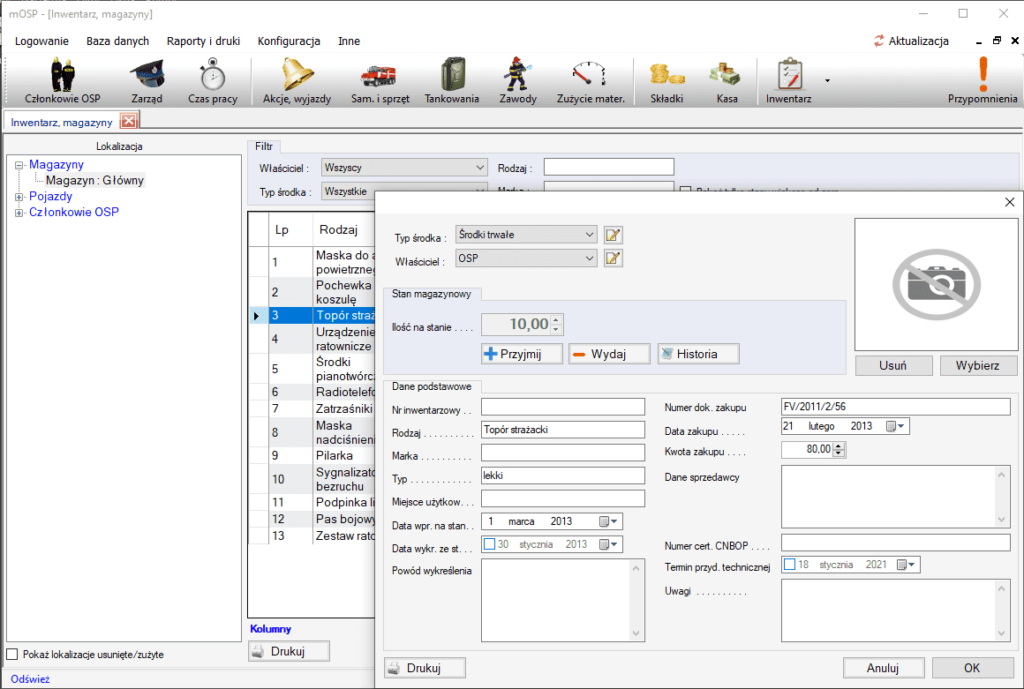Enable Data wykr. ze st. date checkbox
The height and width of the screenshot is (689, 1024).
click(489, 544)
